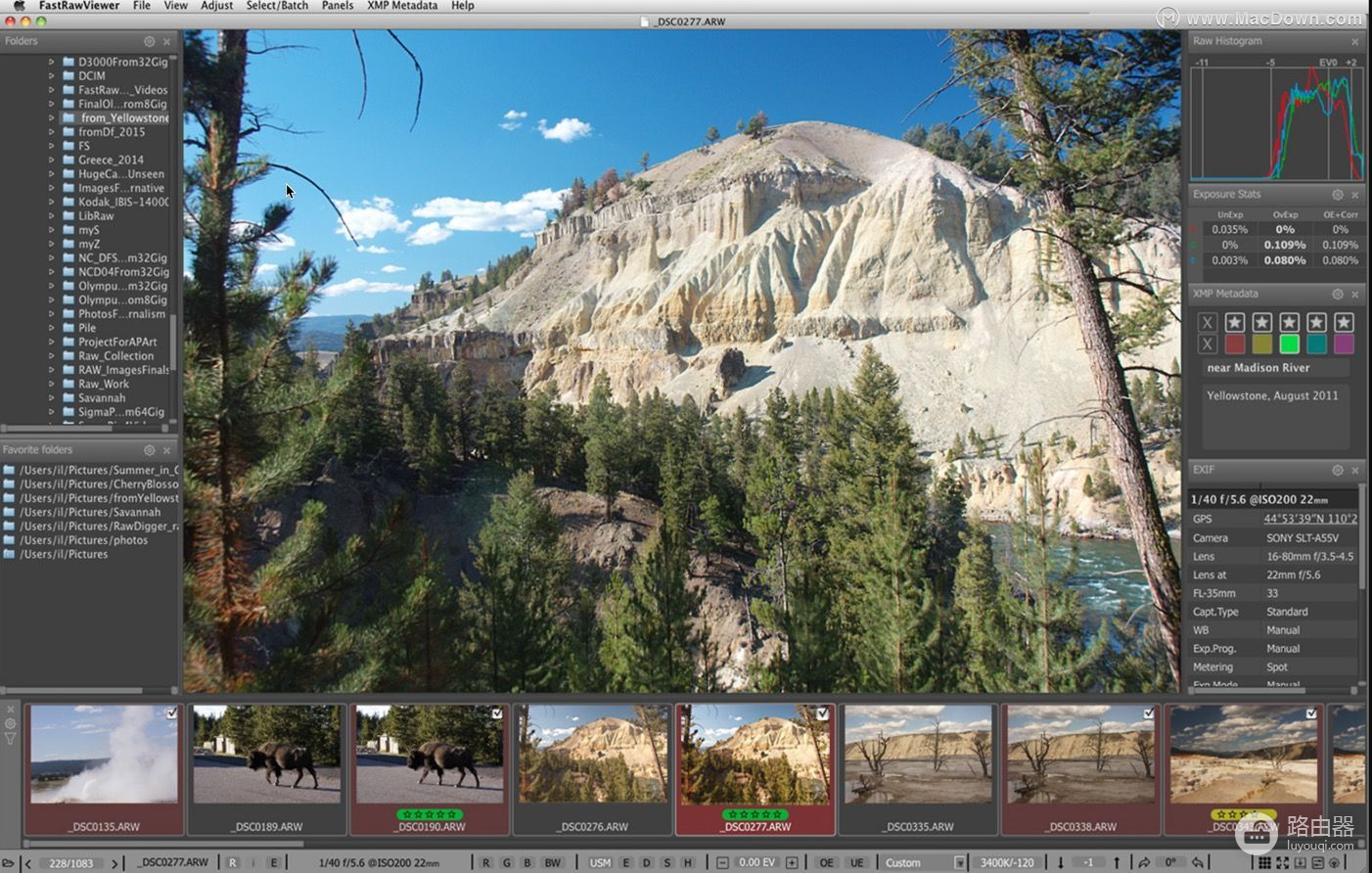Toggle selection checkbox on _DSC0135.ARW thumbnail
This screenshot has height=873, width=1372.
click(x=172, y=713)
